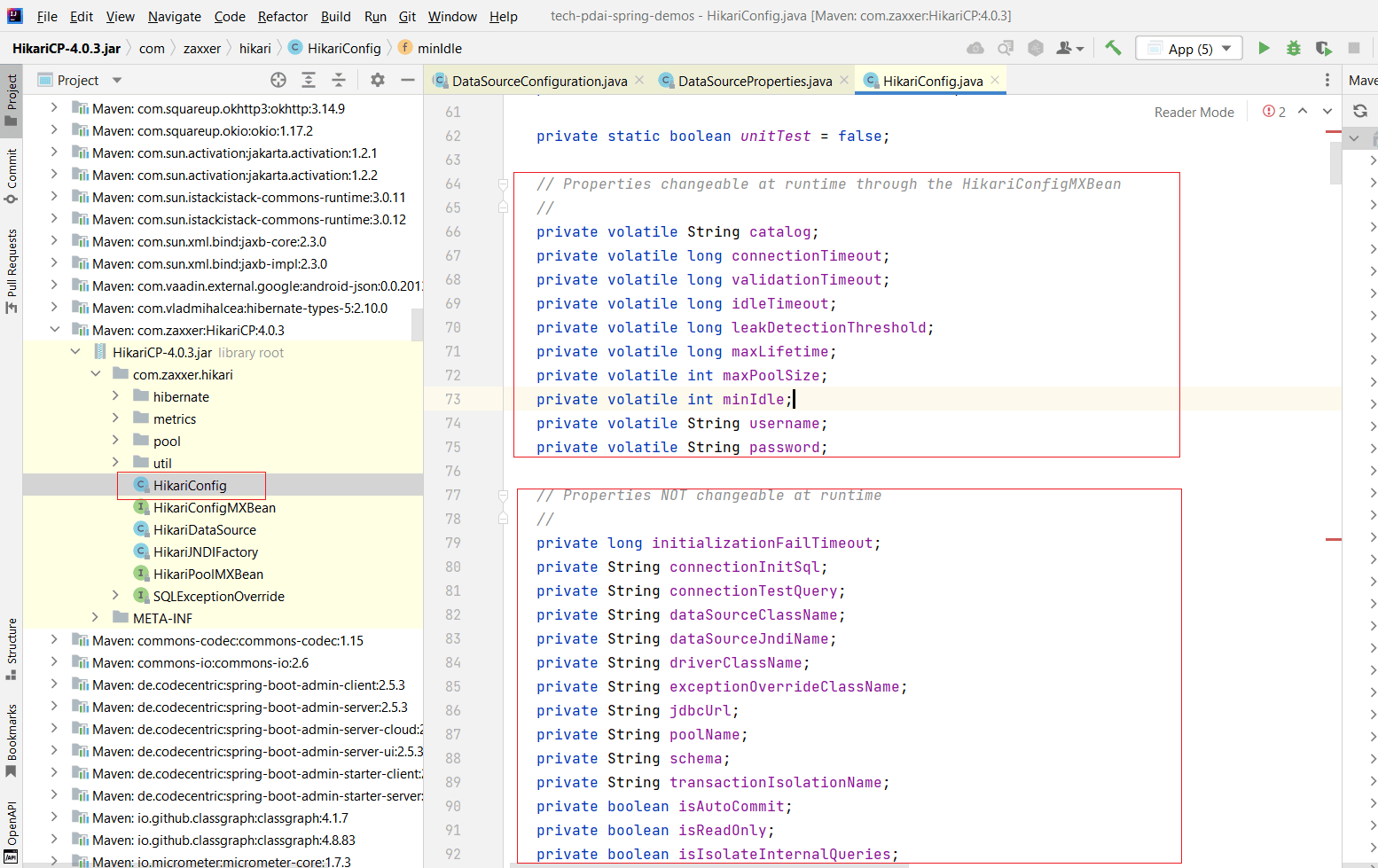Select HikariDataSource class in the tree
The width and height of the screenshot is (1378, 868).
tap(204, 529)
